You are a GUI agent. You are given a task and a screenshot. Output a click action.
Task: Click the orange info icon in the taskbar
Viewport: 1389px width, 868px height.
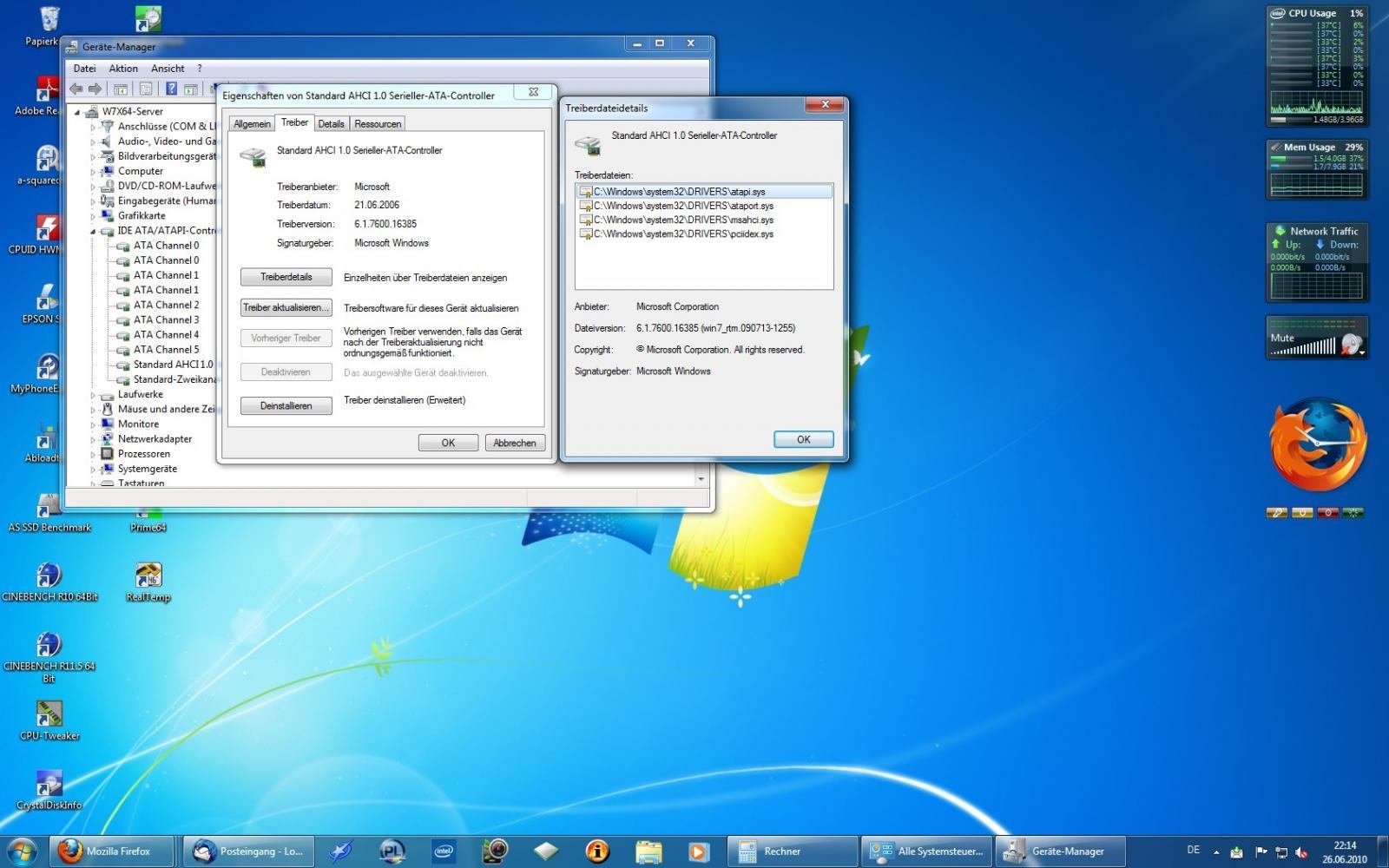[597, 852]
